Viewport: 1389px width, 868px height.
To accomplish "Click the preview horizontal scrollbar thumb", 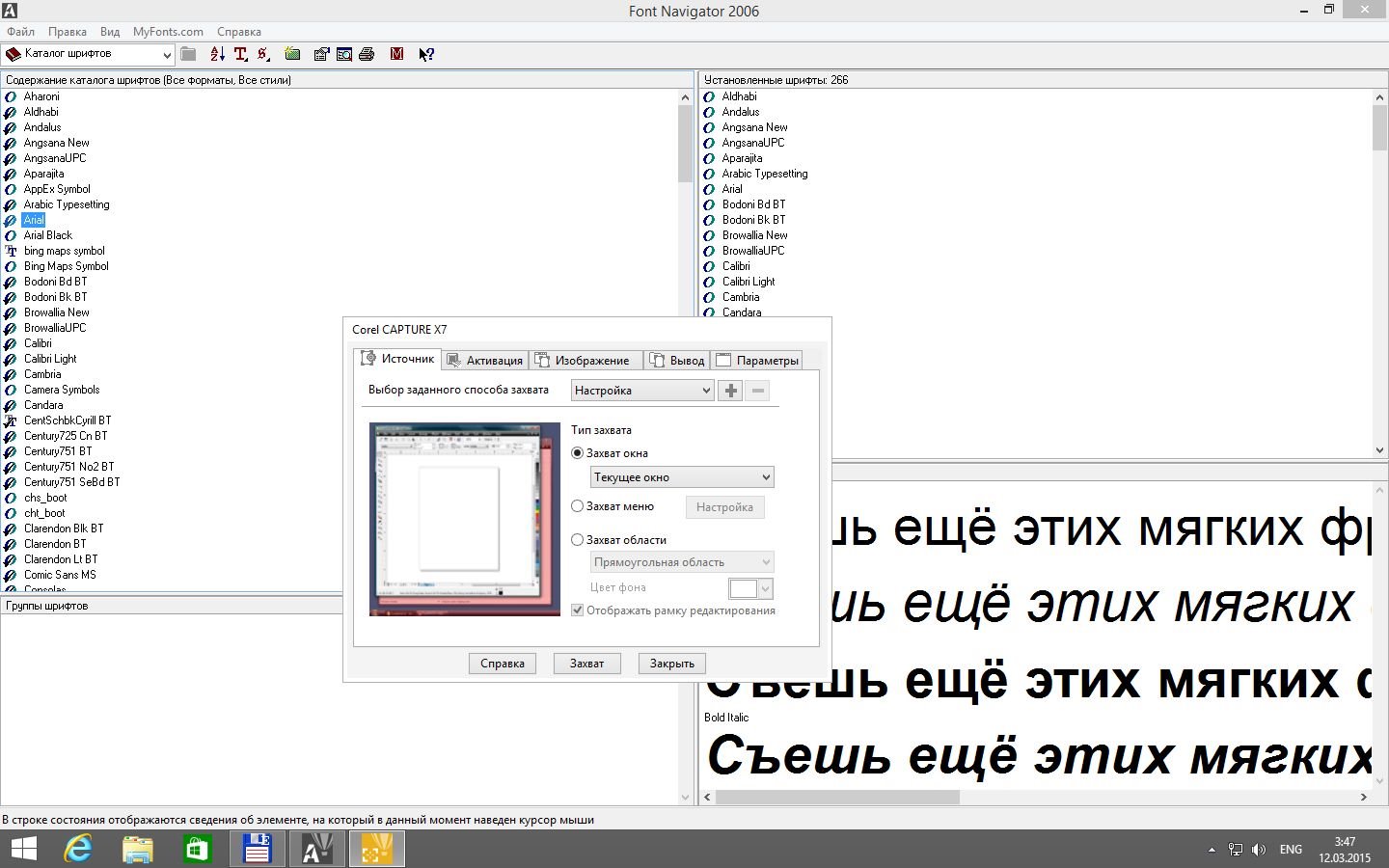I will click(837, 798).
